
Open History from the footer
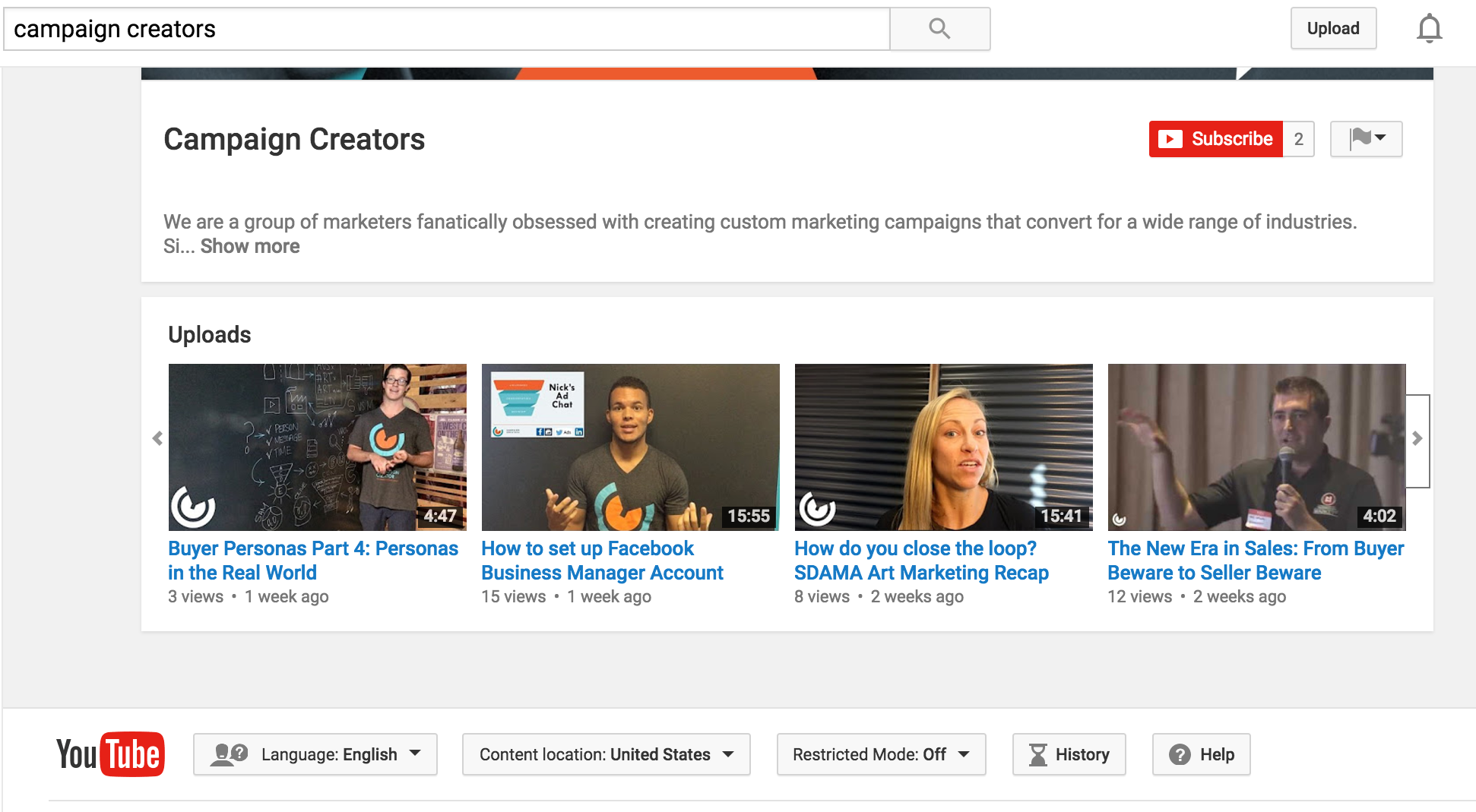click(x=1069, y=754)
